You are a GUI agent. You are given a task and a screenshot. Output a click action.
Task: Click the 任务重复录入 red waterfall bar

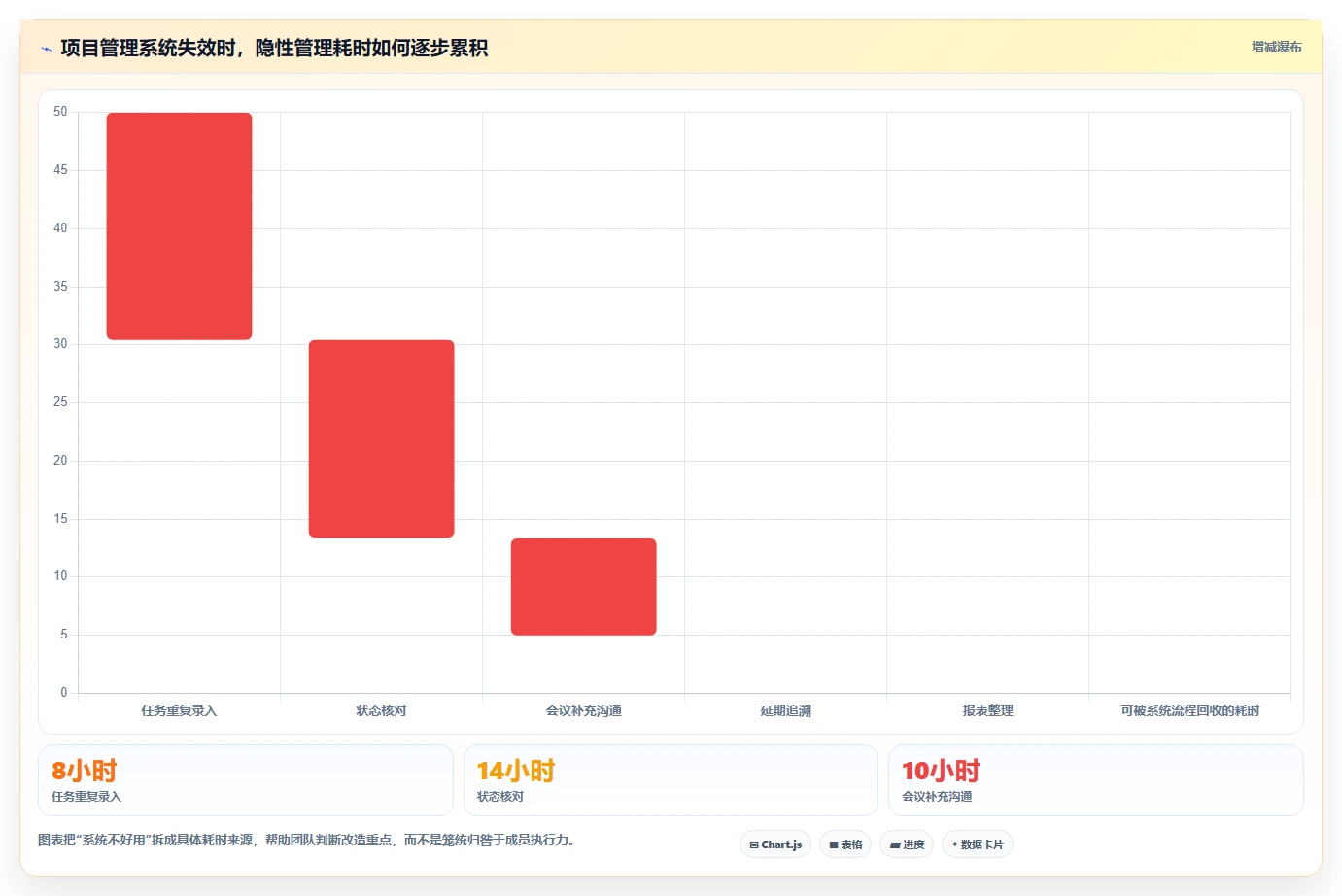coord(179,226)
